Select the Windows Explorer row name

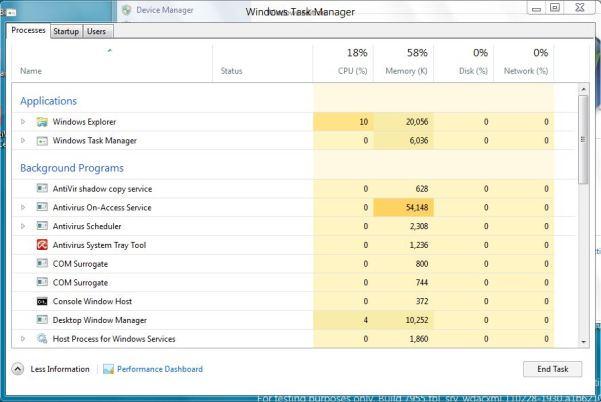[84, 122]
